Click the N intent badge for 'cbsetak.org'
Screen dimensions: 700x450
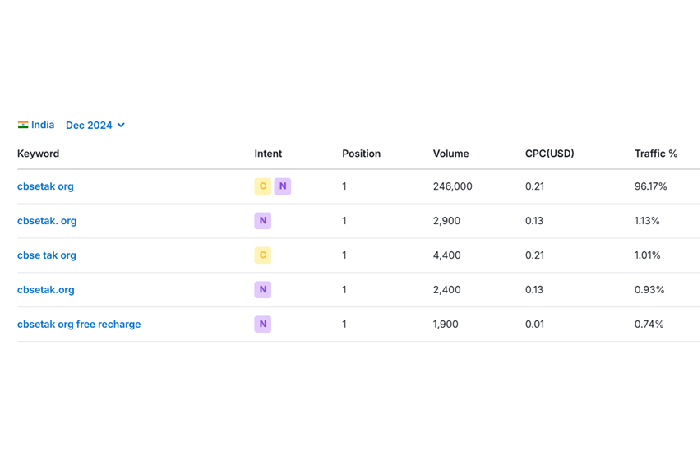coord(262,289)
